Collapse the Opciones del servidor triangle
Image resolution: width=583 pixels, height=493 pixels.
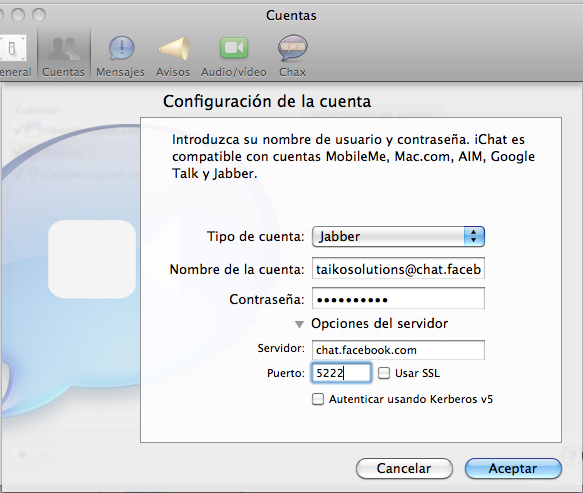299,325
